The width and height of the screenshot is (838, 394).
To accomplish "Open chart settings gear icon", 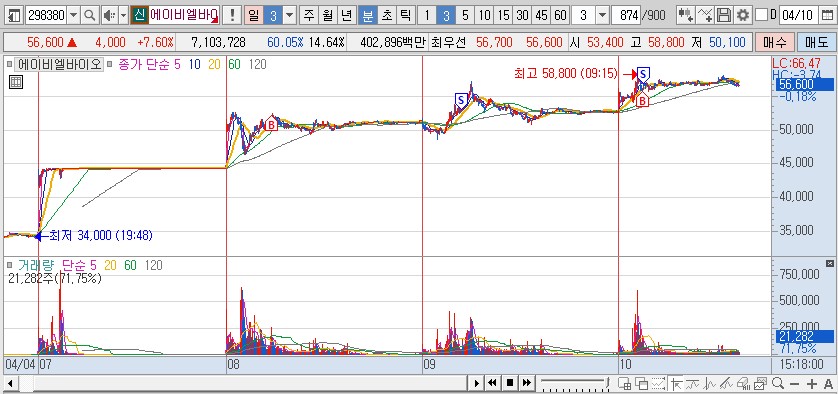I will (742, 15).
